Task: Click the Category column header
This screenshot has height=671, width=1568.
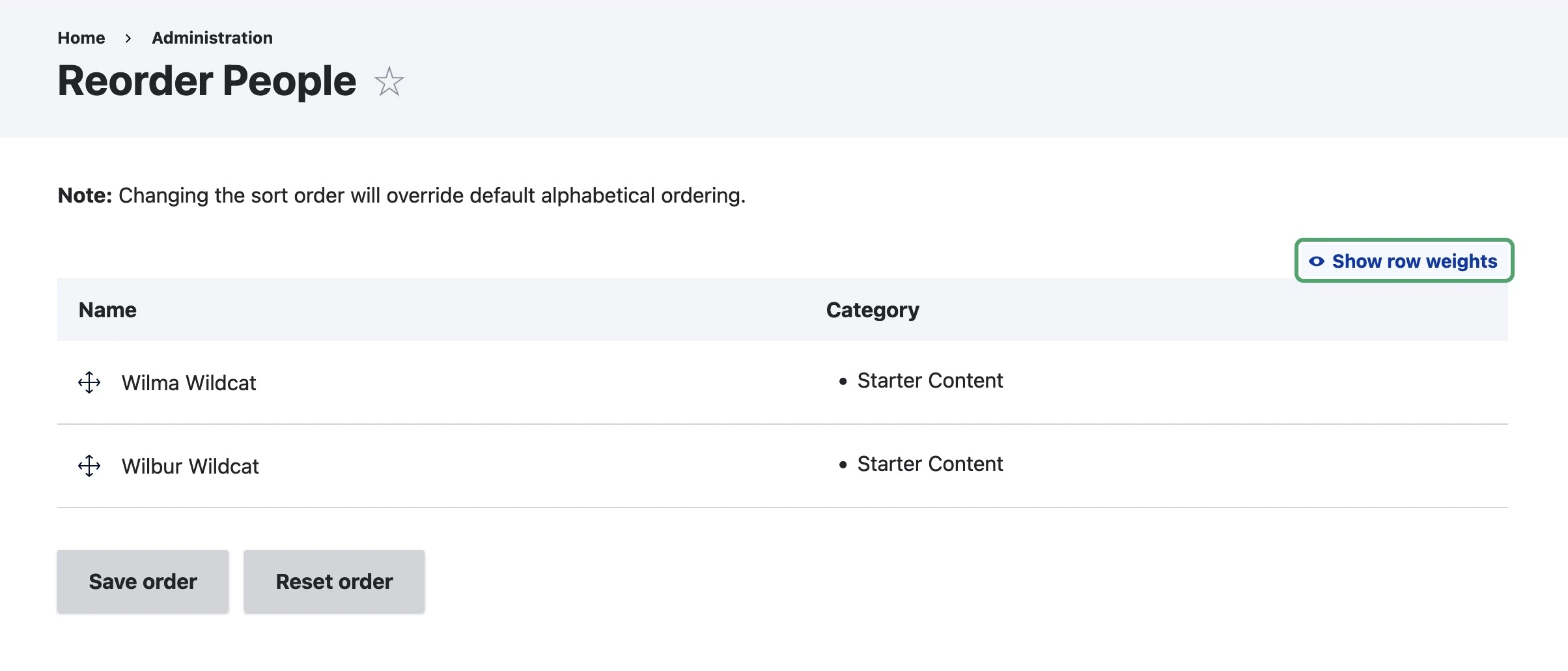Action: (873, 310)
